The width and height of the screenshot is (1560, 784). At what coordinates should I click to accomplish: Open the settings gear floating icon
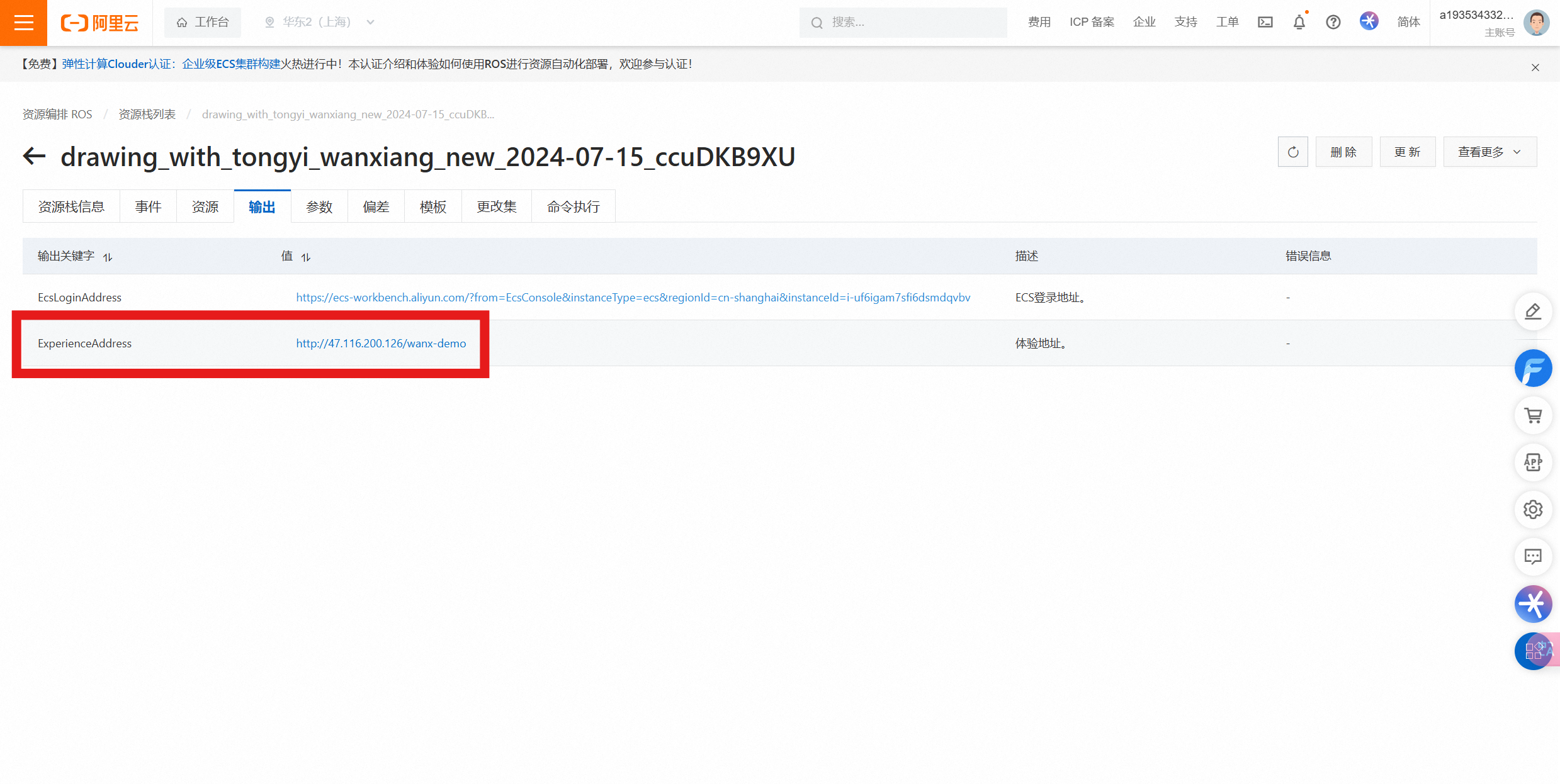1532,509
